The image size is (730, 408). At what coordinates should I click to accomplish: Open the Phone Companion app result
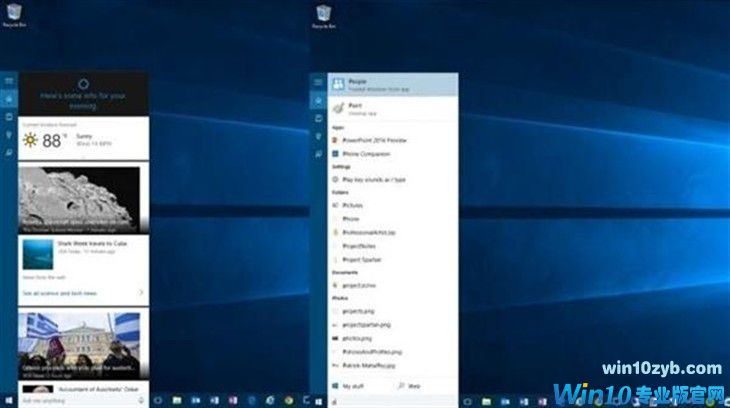click(366, 153)
